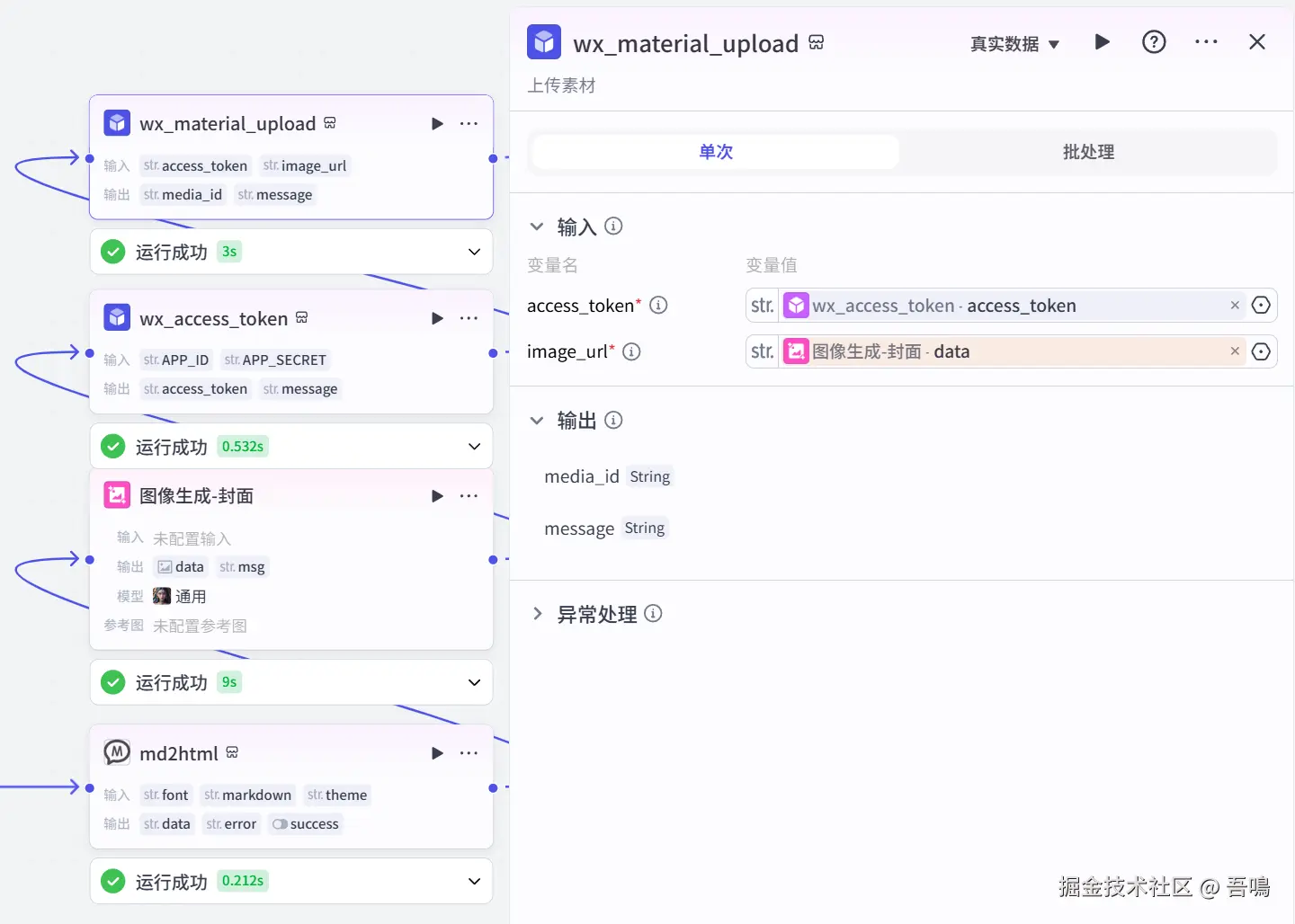Image resolution: width=1295 pixels, height=924 pixels.
Task: Click font input tag on md2html node
Action: pyautogui.click(x=166, y=795)
